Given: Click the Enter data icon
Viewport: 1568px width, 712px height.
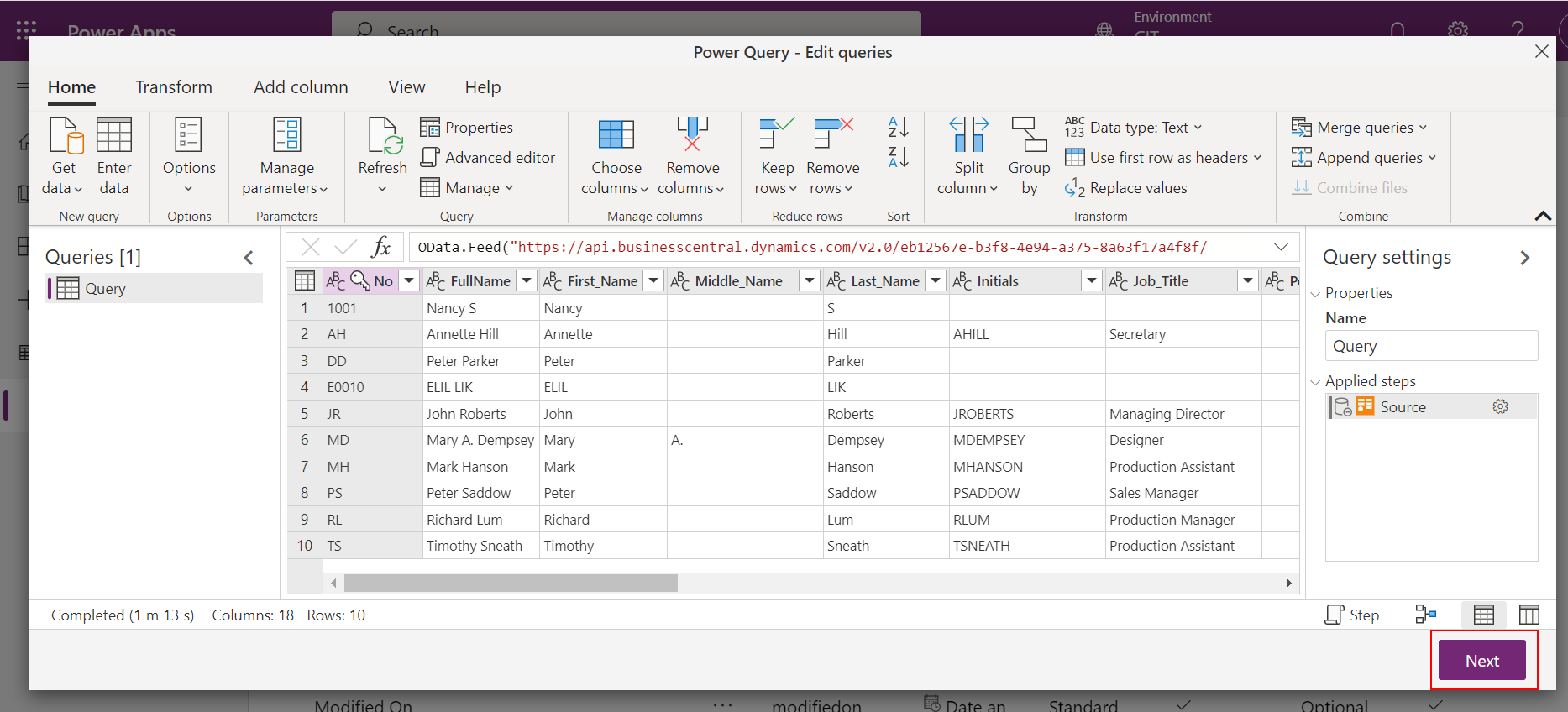Looking at the screenshot, I should [114, 135].
